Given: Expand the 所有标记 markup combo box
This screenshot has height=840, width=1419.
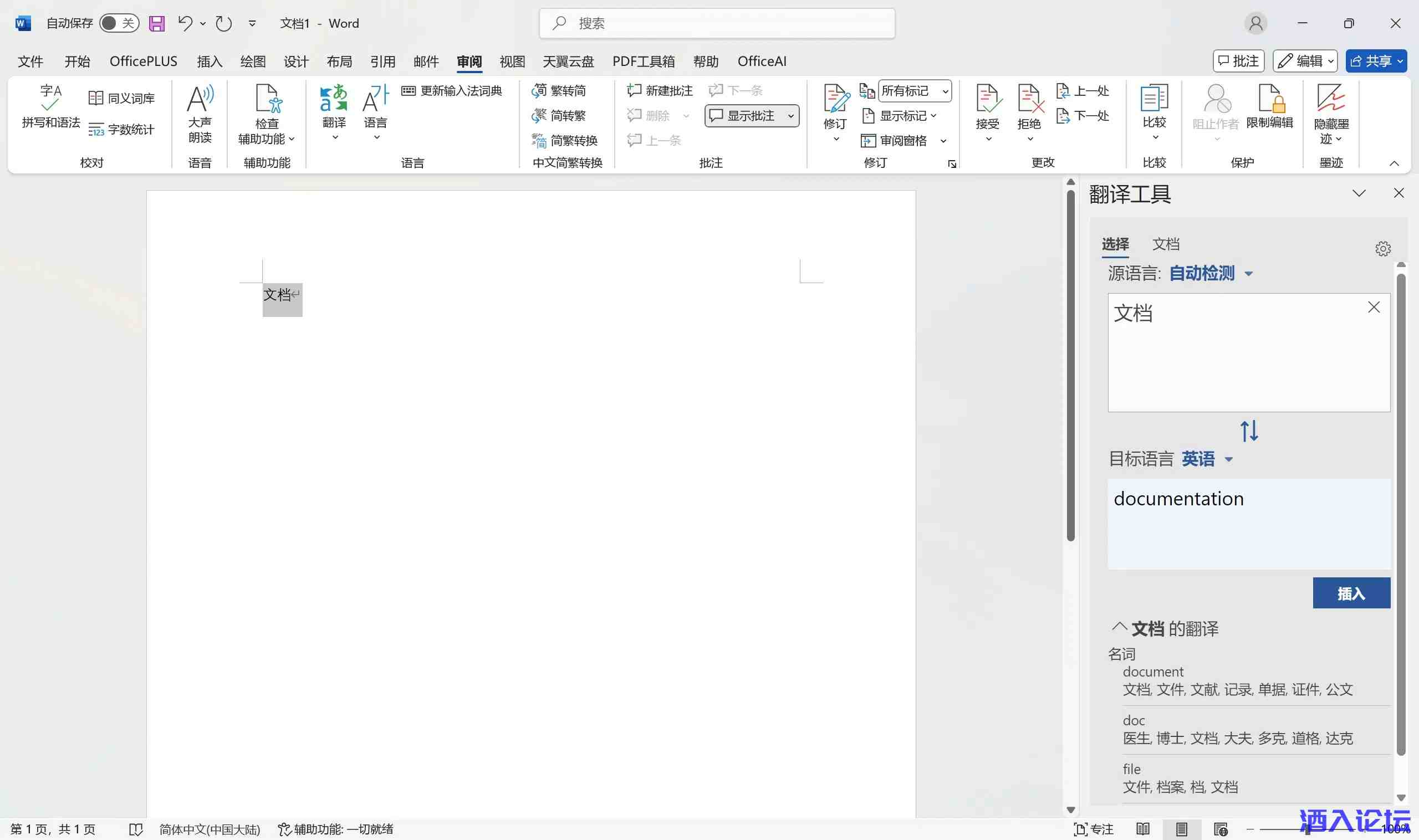Looking at the screenshot, I should pos(945,91).
